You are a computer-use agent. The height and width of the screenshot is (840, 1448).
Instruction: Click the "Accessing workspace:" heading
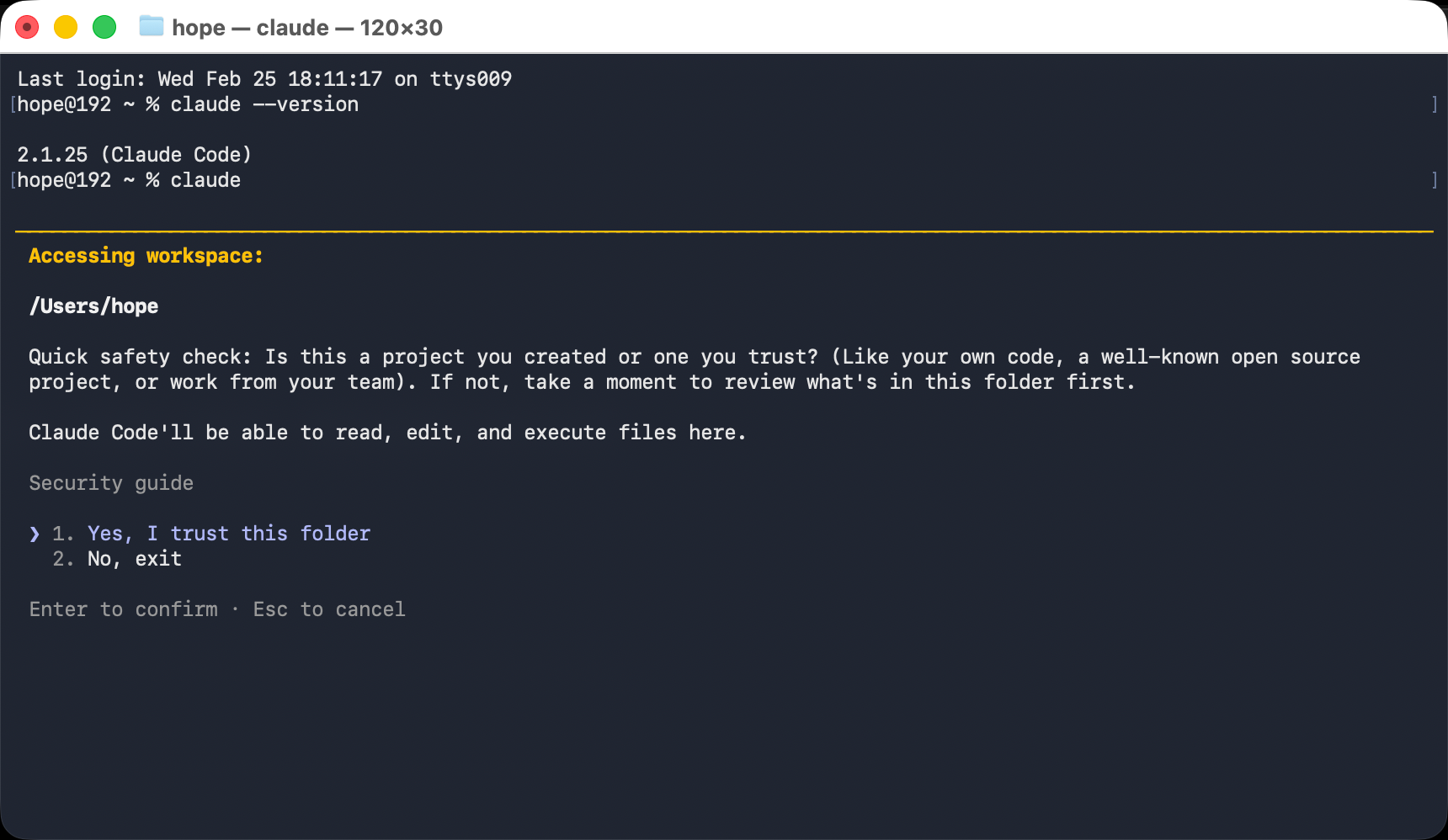coord(146,256)
